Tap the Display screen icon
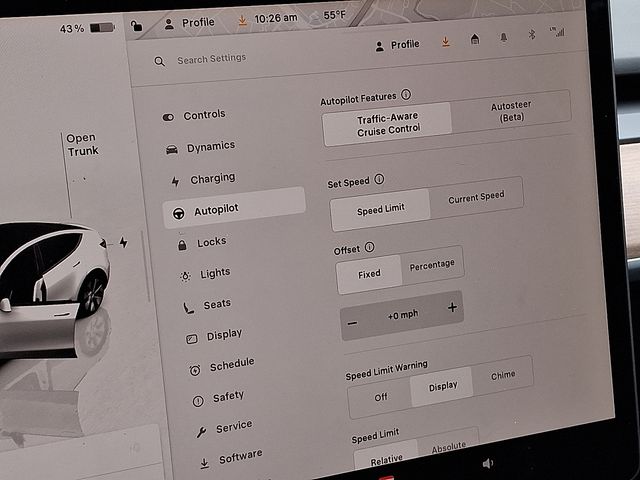This screenshot has width=640, height=480. [x=192, y=339]
